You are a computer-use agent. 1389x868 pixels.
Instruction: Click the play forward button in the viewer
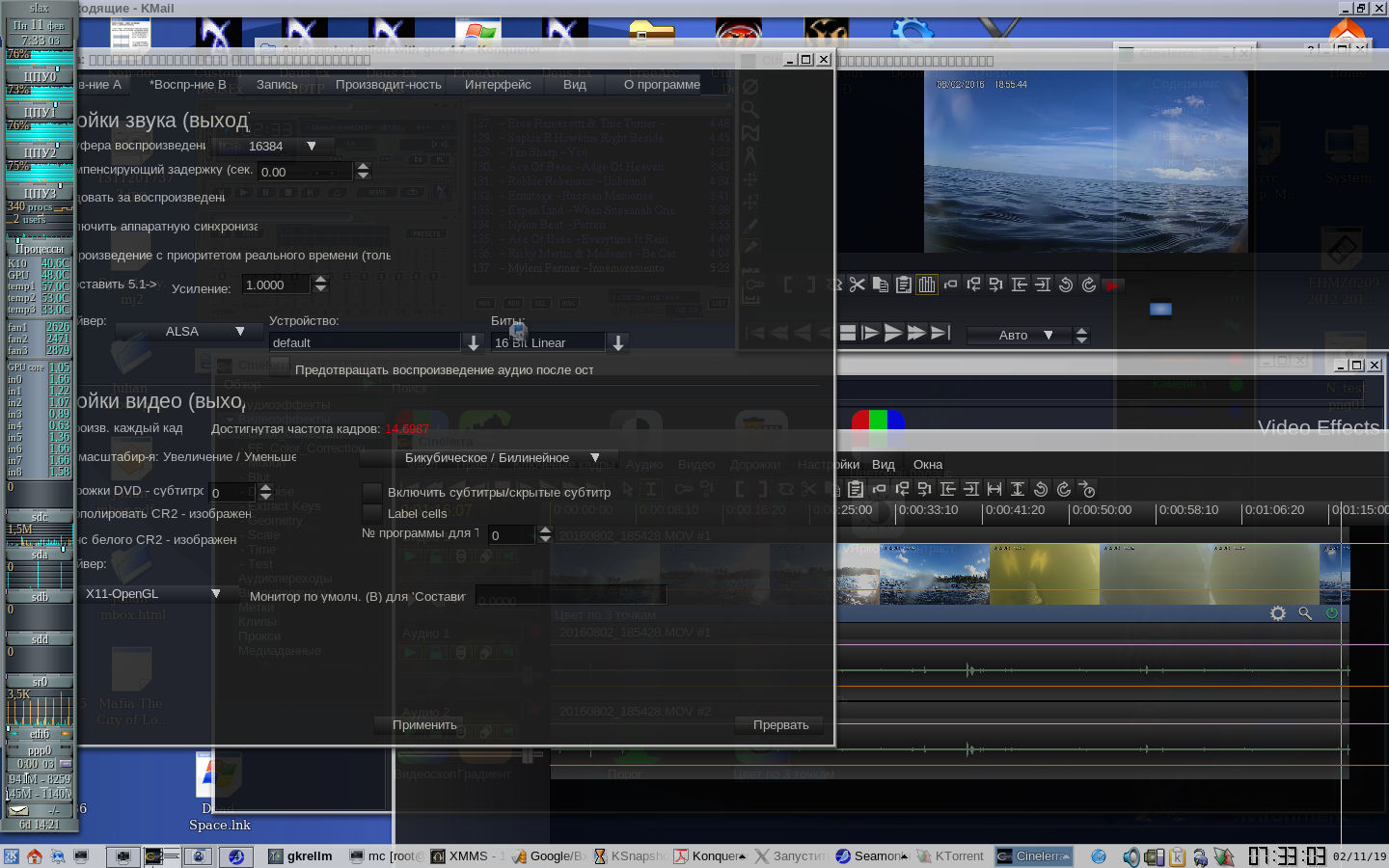[x=893, y=333]
